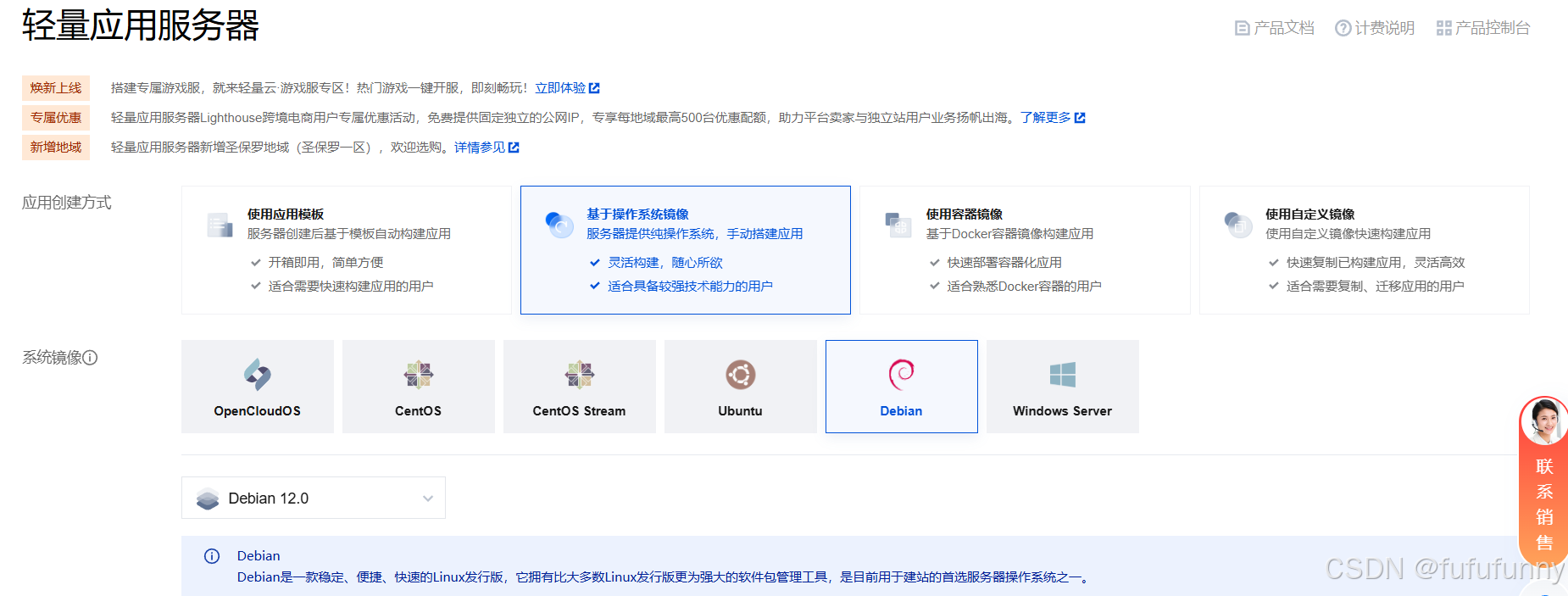Viewport: 1568px width, 596px height.
Task: Choose the OpenCloudOS system image
Action: (258, 387)
